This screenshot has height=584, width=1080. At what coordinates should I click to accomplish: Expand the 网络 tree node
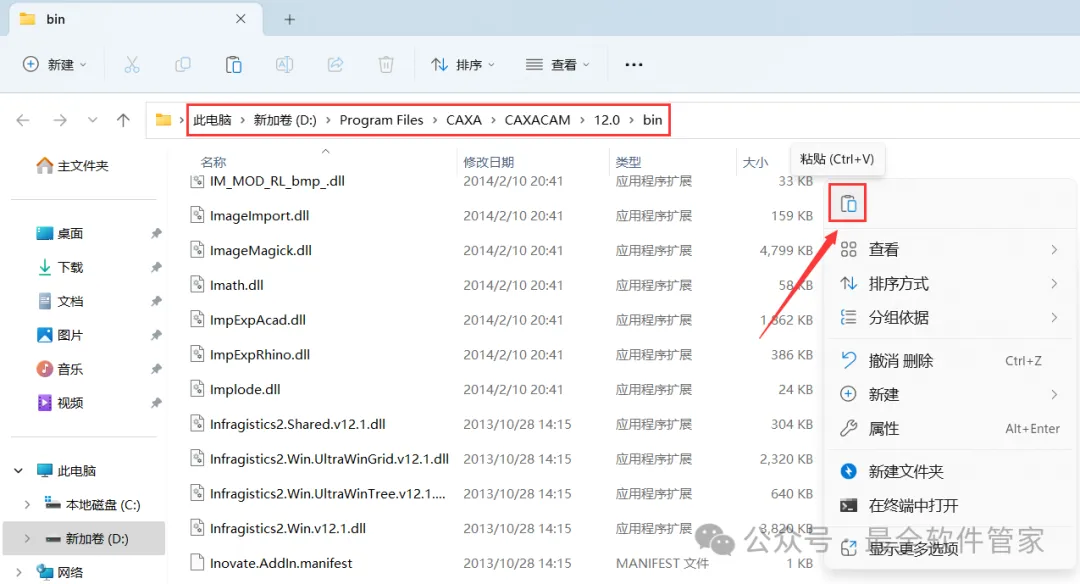pos(19,572)
